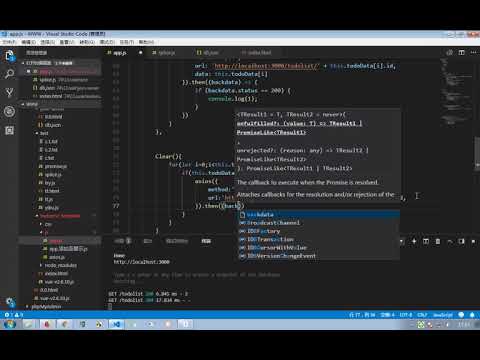
Task: Select the IDBTransaction suggestion
Action: coord(319,239)
